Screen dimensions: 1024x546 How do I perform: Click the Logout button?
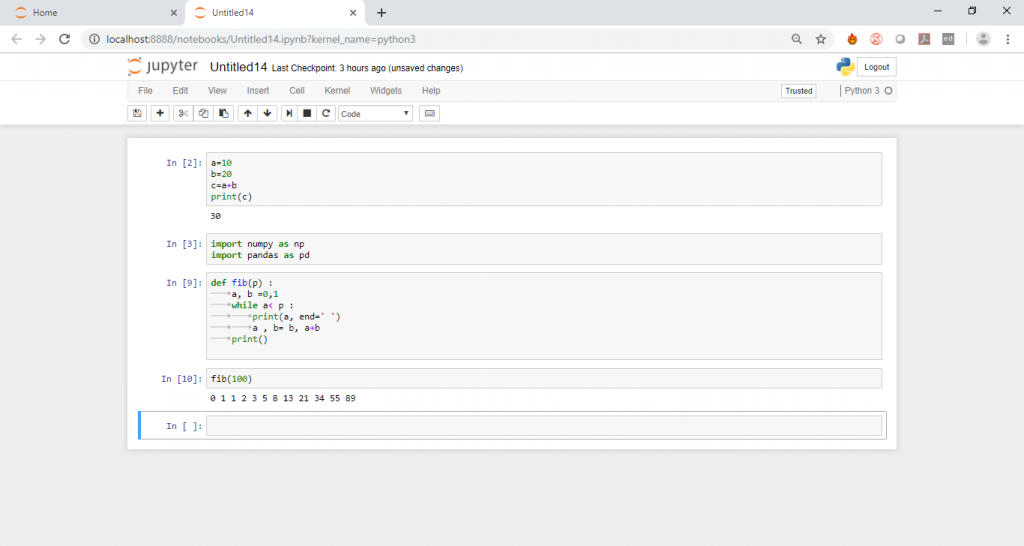[x=876, y=67]
